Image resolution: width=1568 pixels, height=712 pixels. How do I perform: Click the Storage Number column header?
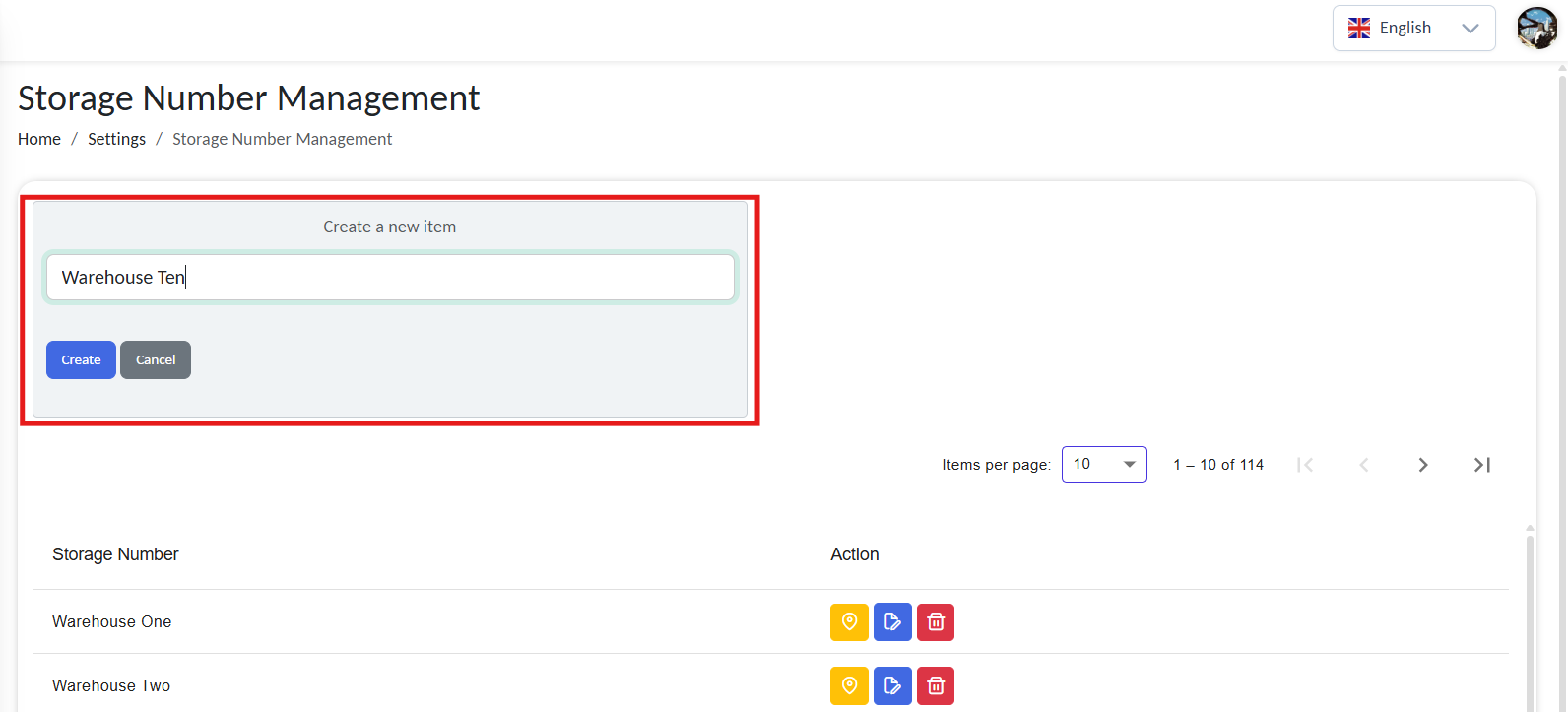pos(115,554)
